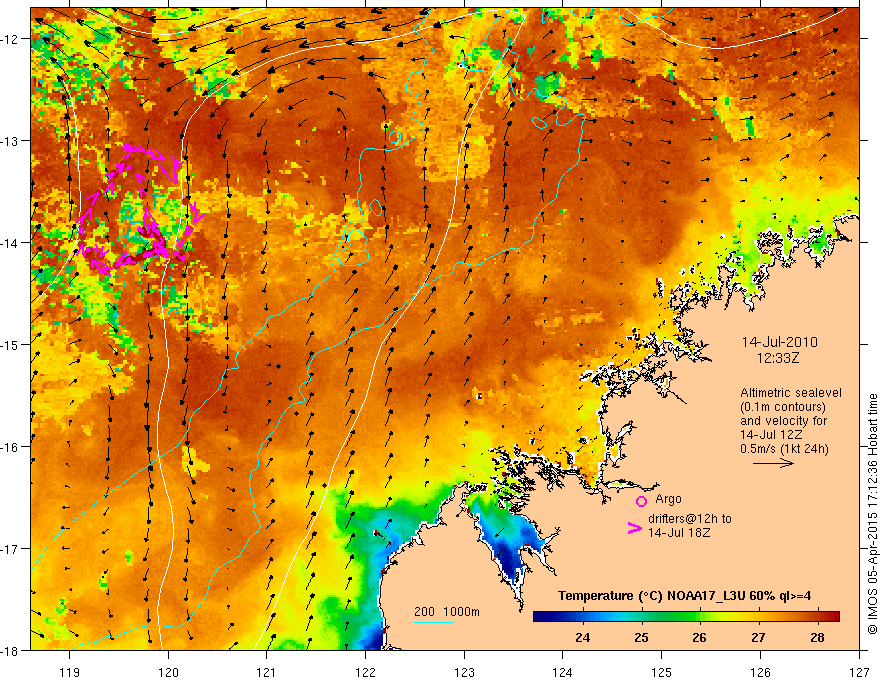This screenshot has width=880, height=680.
Task: Click longitude label 124 on bottom axis
Action: (562, 672)
